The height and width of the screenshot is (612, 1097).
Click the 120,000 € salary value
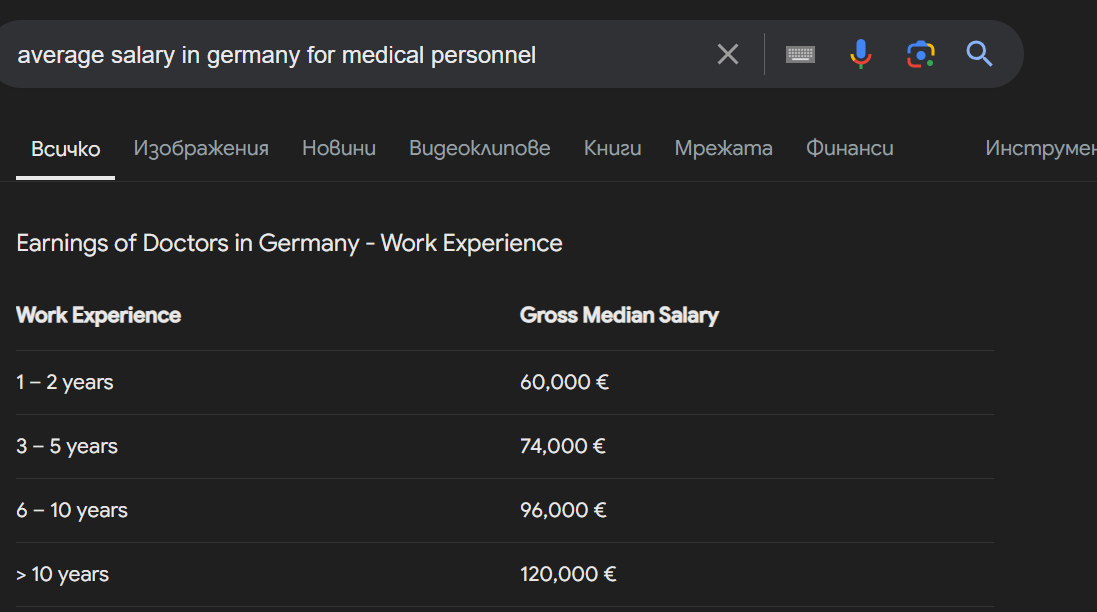(568, 574)
